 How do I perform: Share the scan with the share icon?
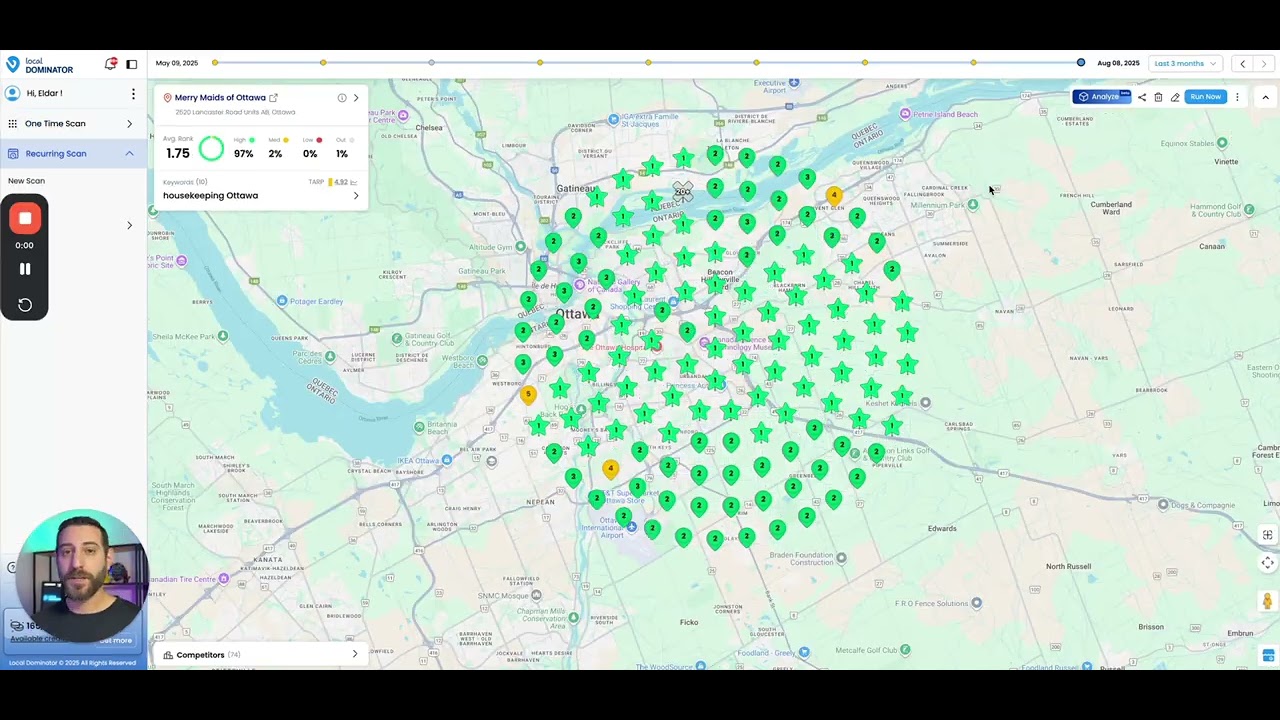[x=1142, y=97]
